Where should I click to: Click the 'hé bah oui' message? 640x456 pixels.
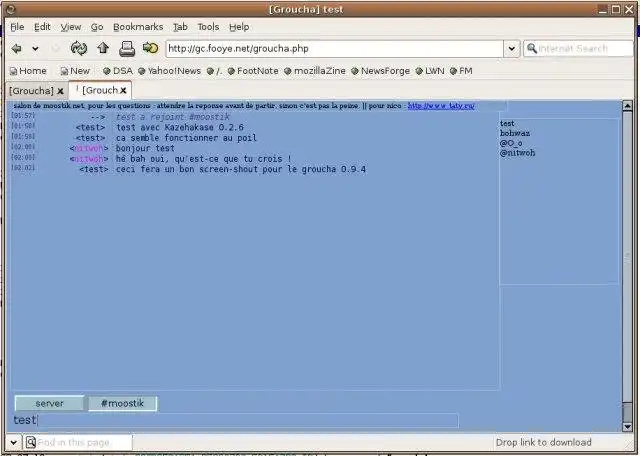click(203, 159)
